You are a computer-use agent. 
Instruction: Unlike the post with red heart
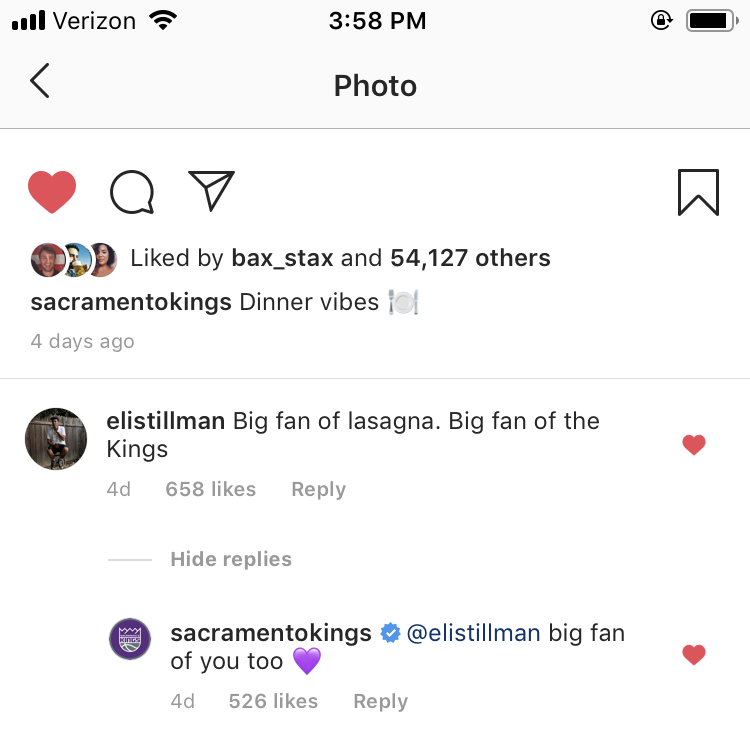pyautogui.click(x=52, y=192)
